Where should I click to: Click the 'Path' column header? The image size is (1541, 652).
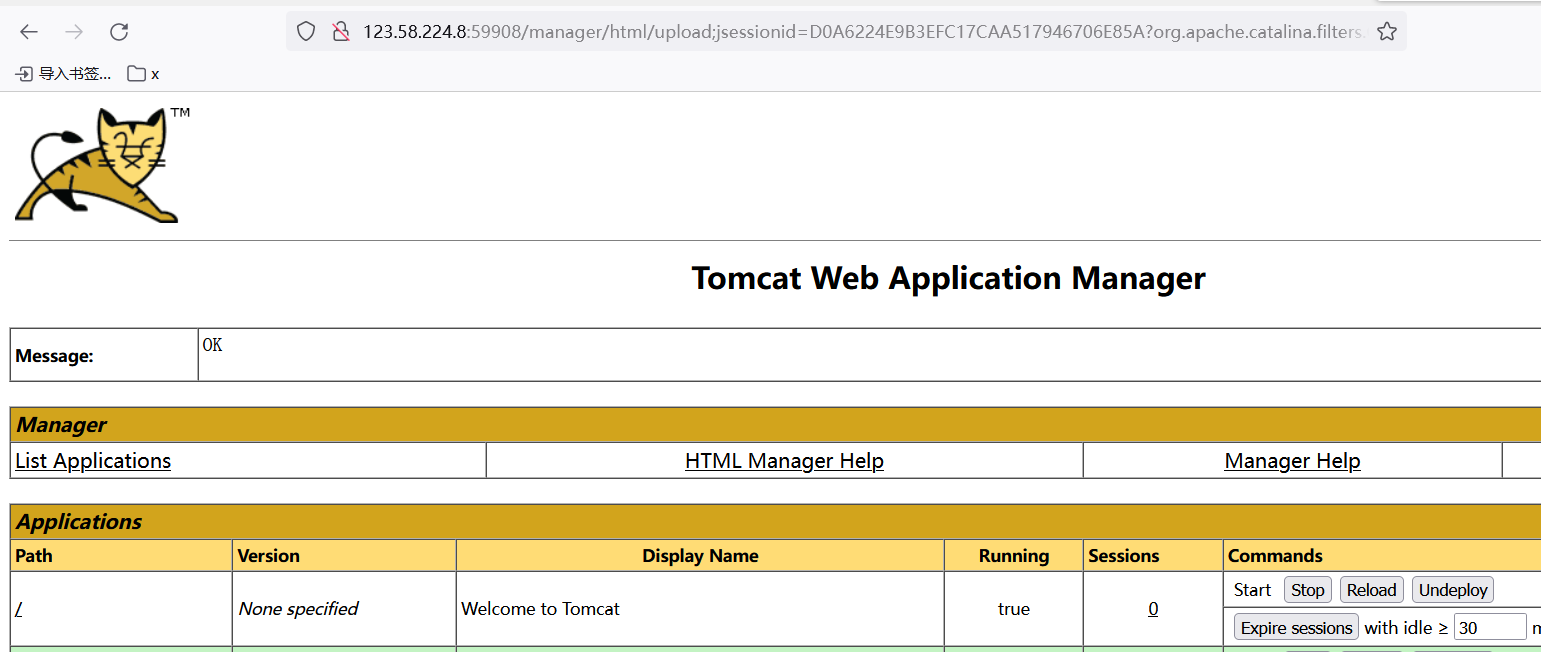point(121,556)
